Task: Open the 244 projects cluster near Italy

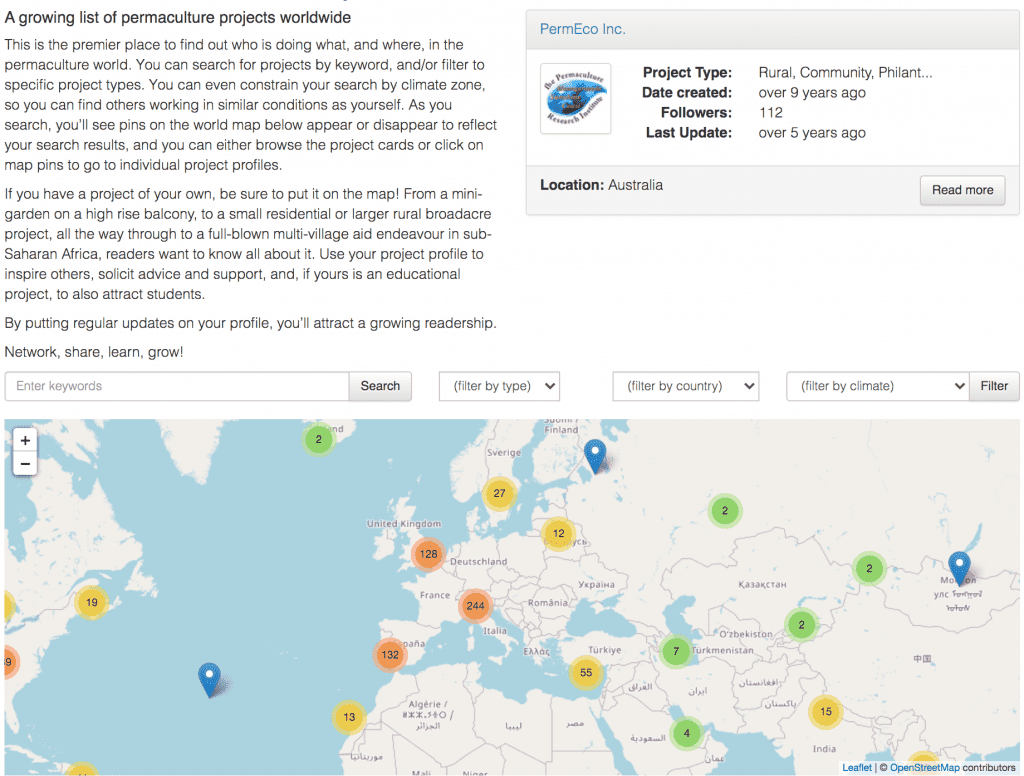Action: pyautogui.click(x=475, y=606)
